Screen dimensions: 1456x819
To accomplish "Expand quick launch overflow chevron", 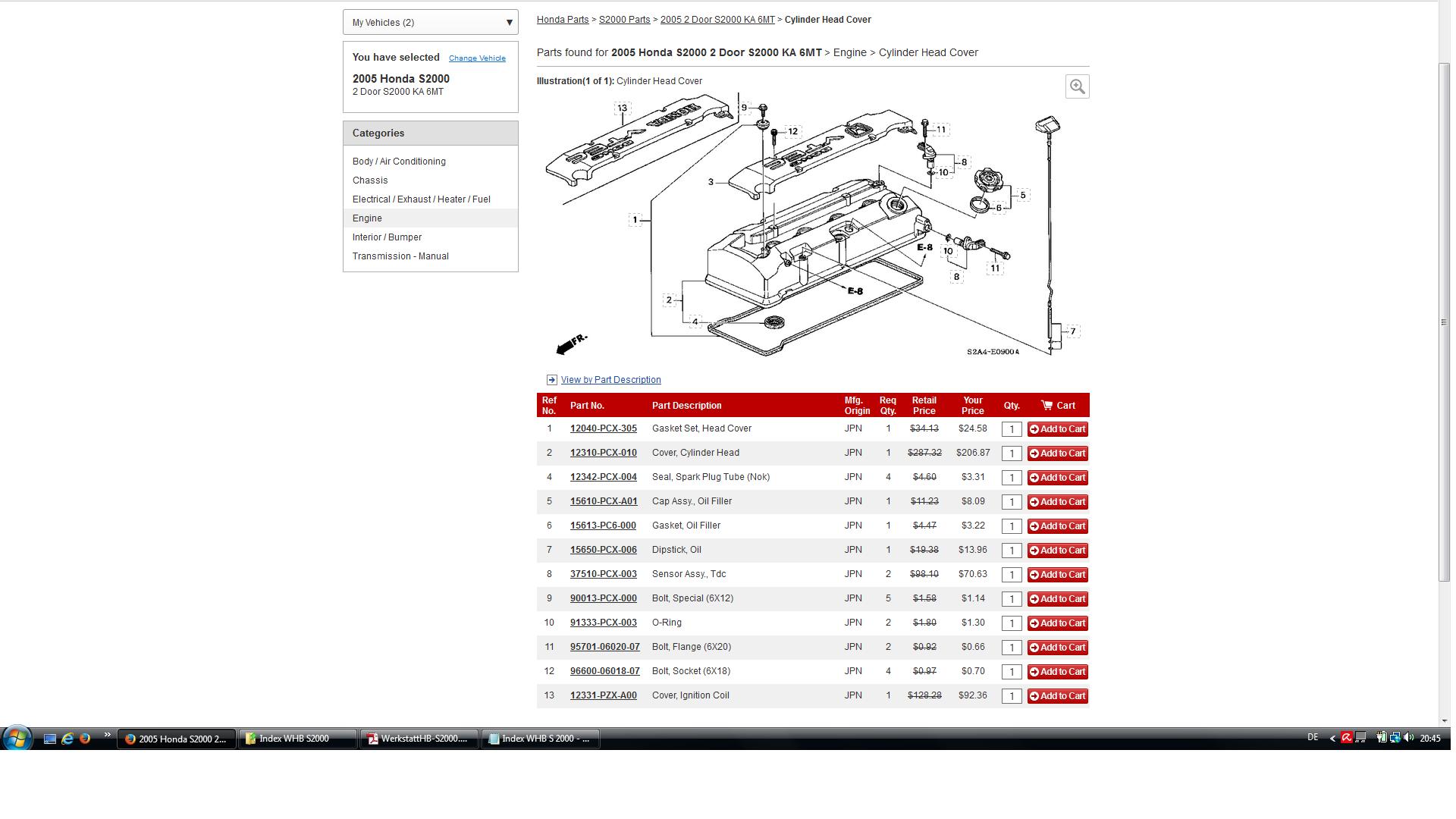I will pos(107,735).
